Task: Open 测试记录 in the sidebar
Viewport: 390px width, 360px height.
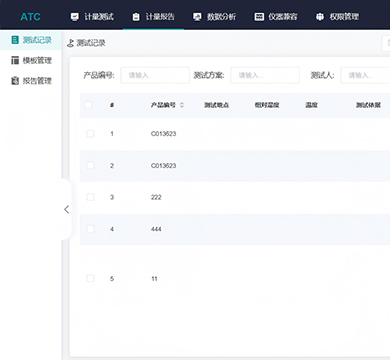Action: pos(31,40)
